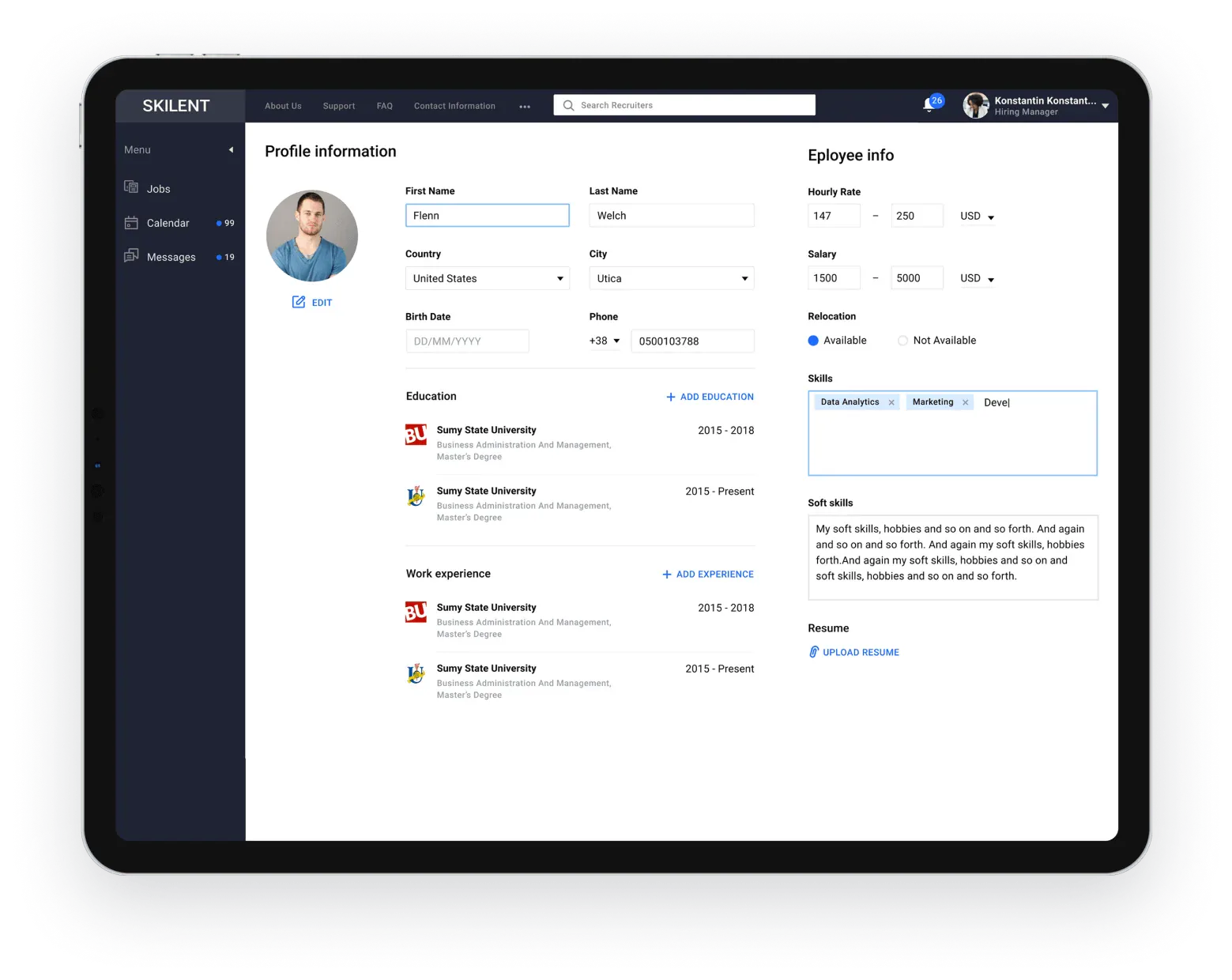Click the search magnifier icon

[568, 105]
